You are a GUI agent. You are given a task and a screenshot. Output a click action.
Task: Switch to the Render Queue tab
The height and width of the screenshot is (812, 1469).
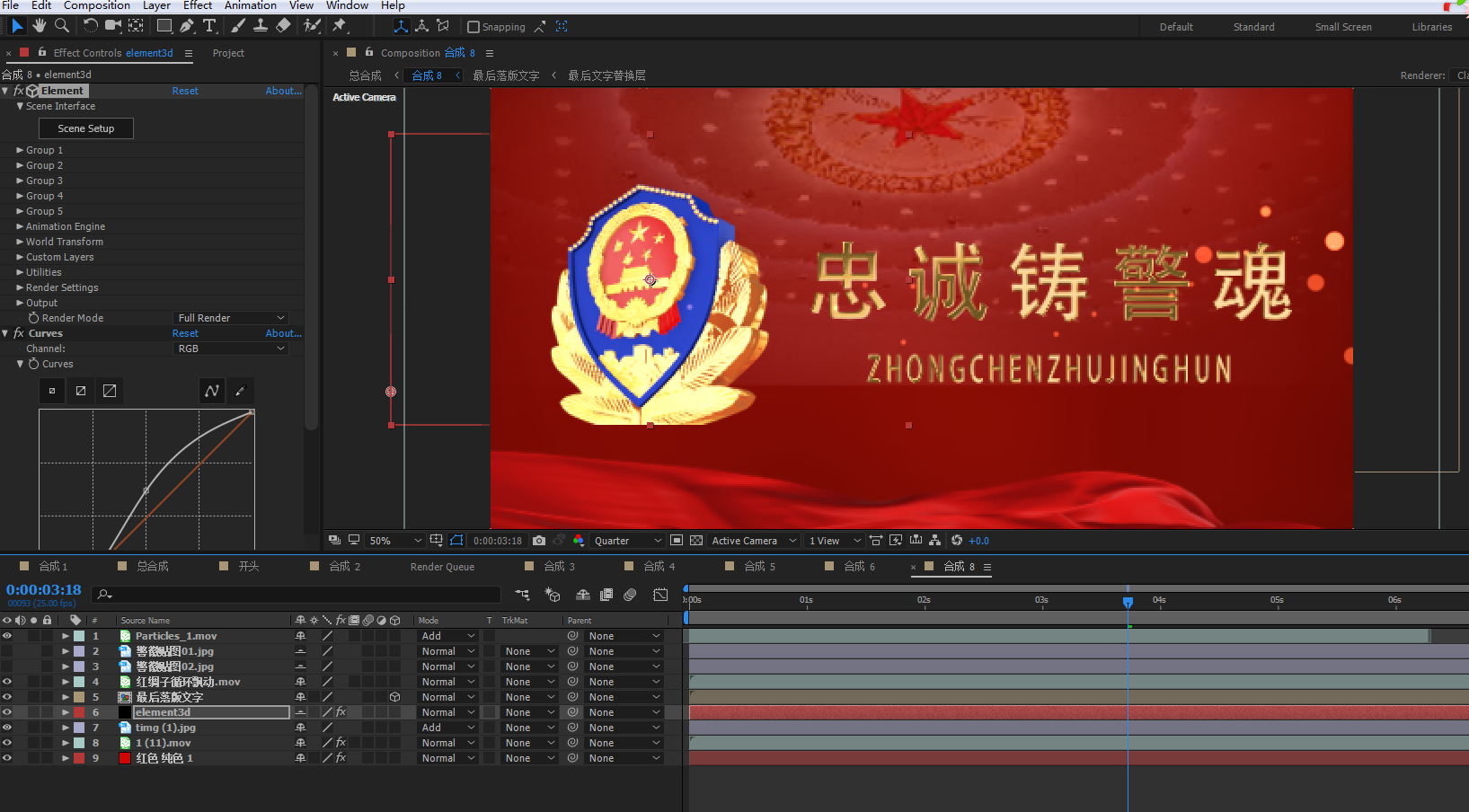coord(442,567)
